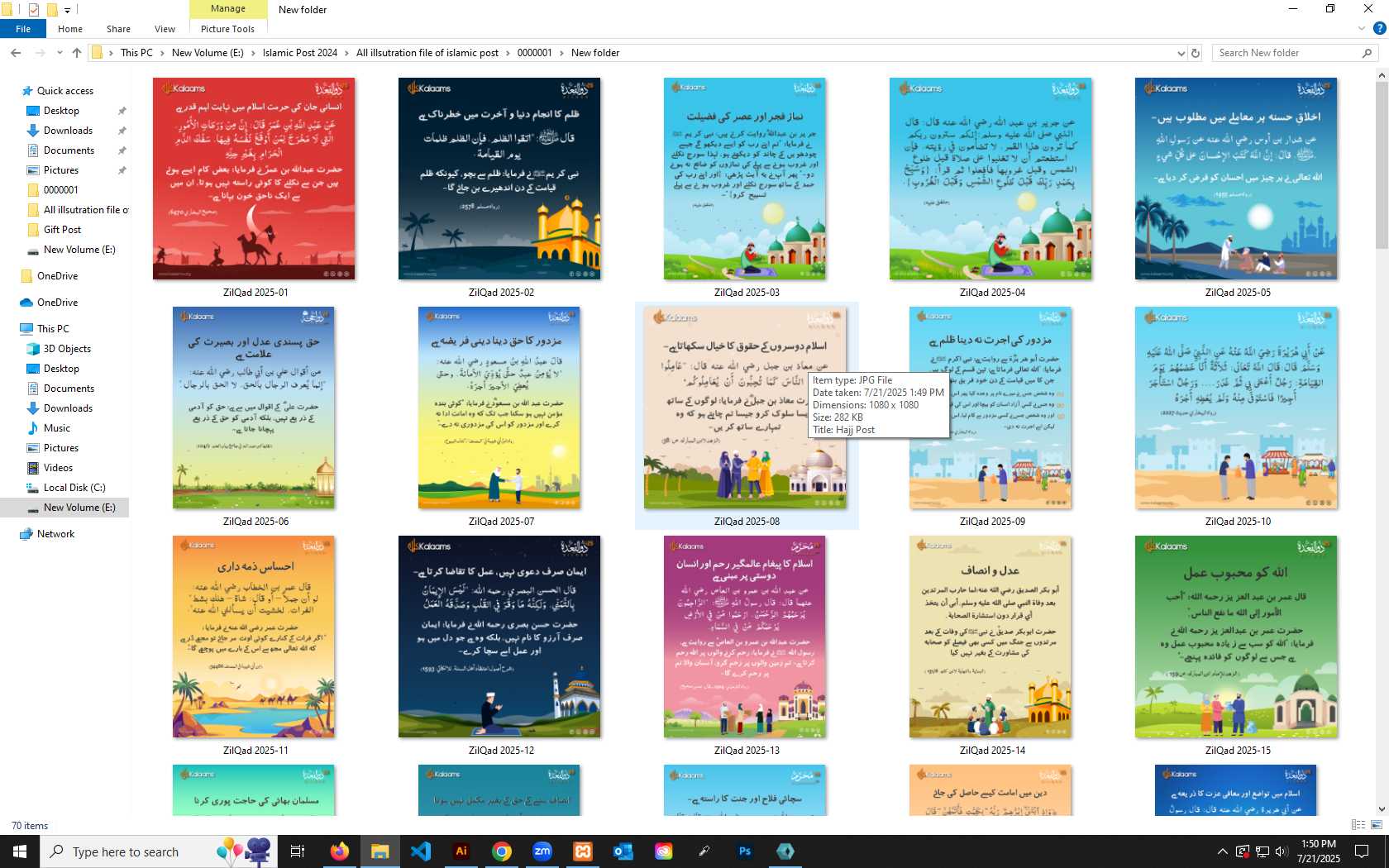Click 0000001 in the breadcrumb path
Viewport: 1389px width, 868px height.
tap(534, 53)
